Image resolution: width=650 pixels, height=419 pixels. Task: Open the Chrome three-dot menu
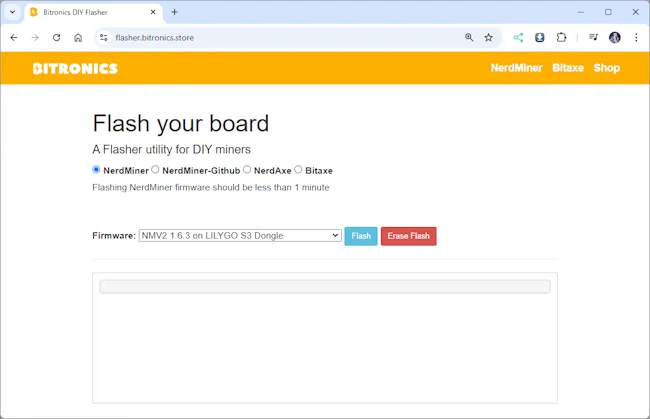636,38
